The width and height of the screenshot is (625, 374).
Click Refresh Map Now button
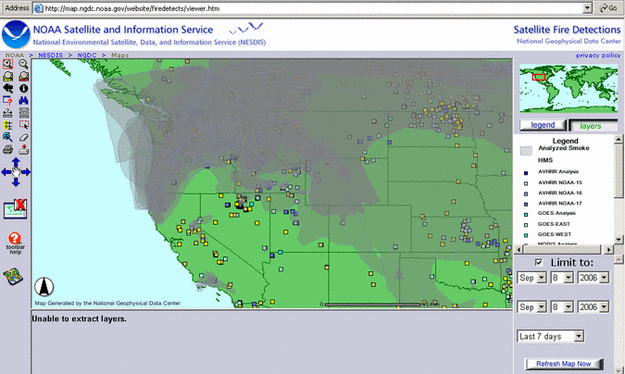pos(564,364)
